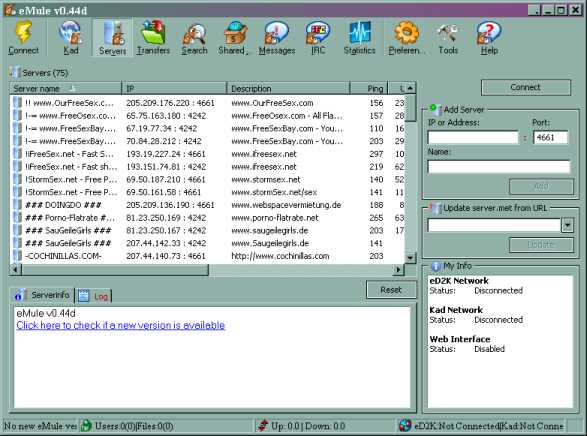Click status bar Up: 0.0 | Down: 0.0
Viewport: 587px width, 436px height.
click(308, 426)
